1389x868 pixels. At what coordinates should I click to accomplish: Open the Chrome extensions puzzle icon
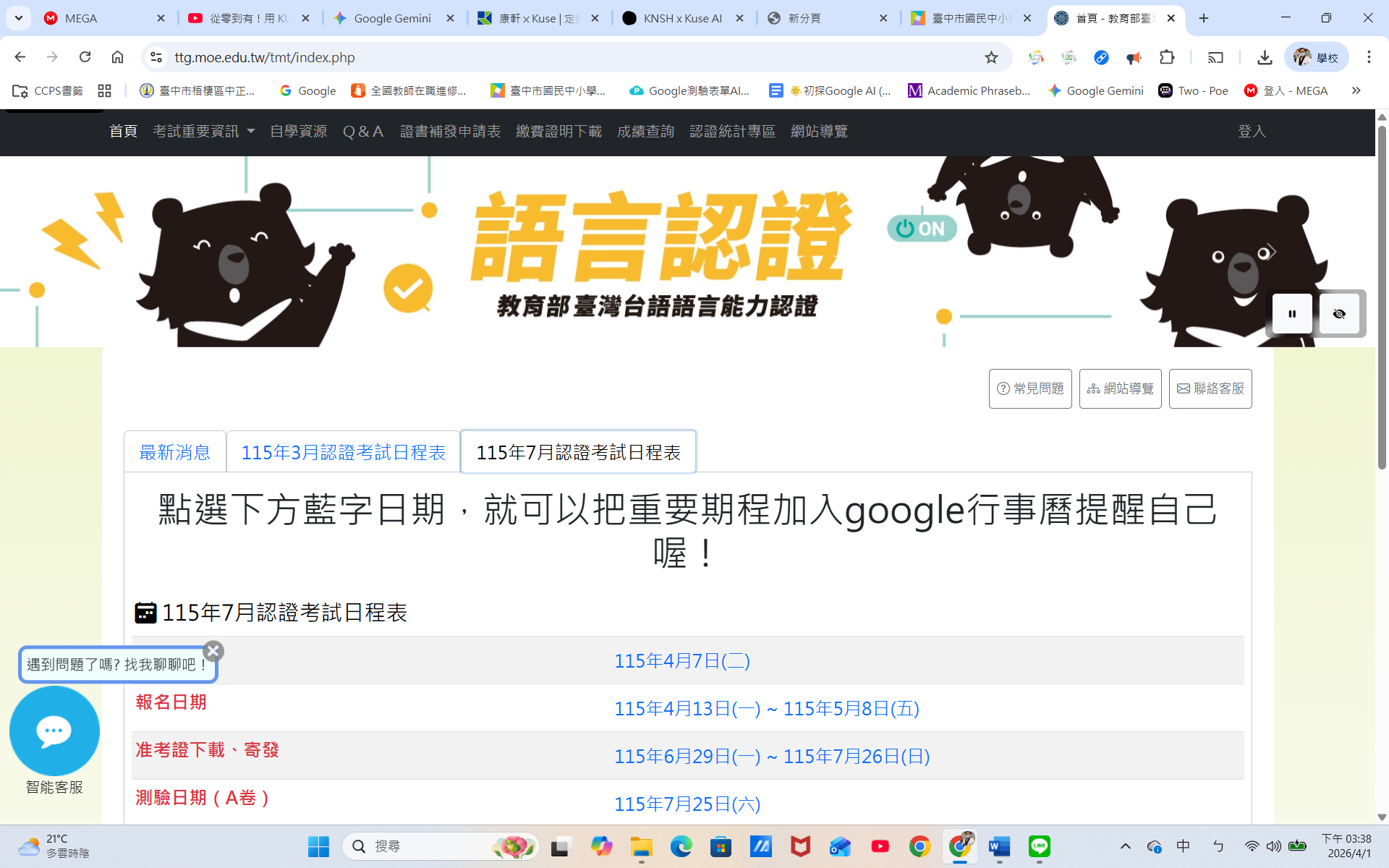[1167, 57]
